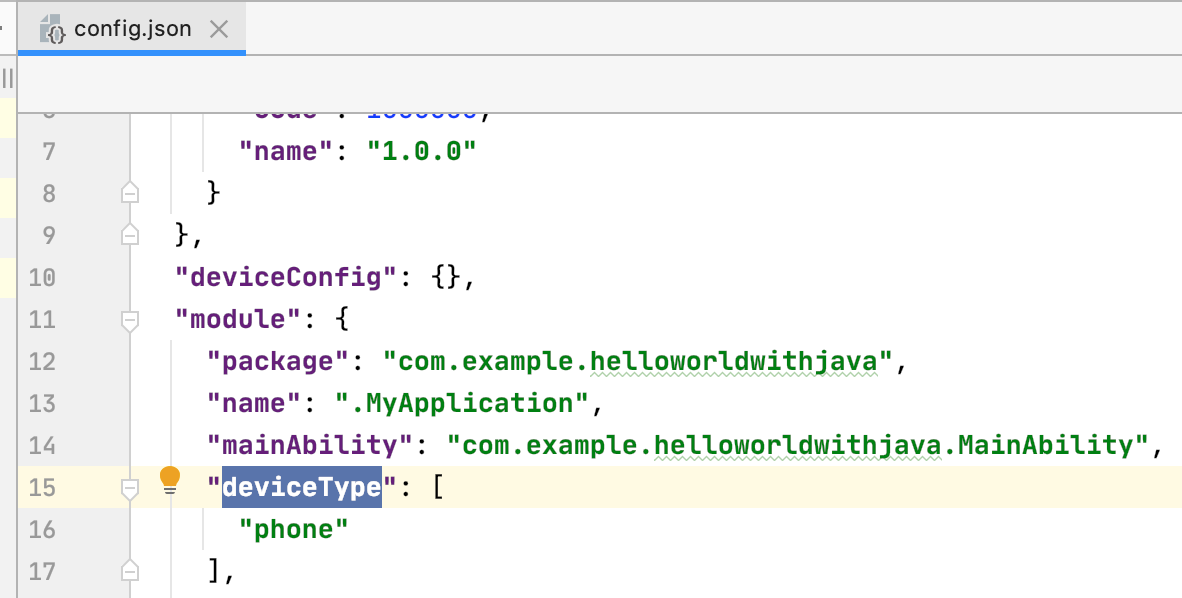Click the "phone" array value
The width and height of the screenshot is (1182, 598).
click(x=294, y=529)
